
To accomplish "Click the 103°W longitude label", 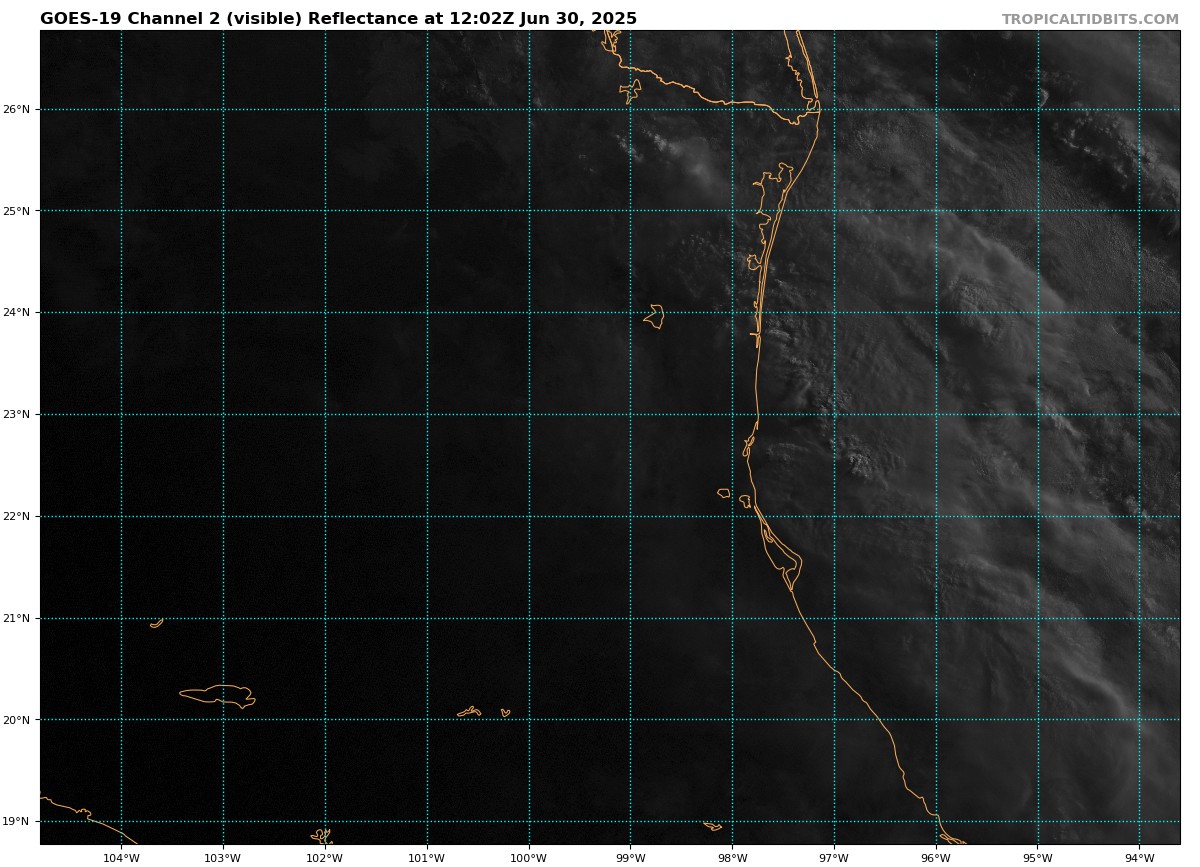I will [223, 857].
